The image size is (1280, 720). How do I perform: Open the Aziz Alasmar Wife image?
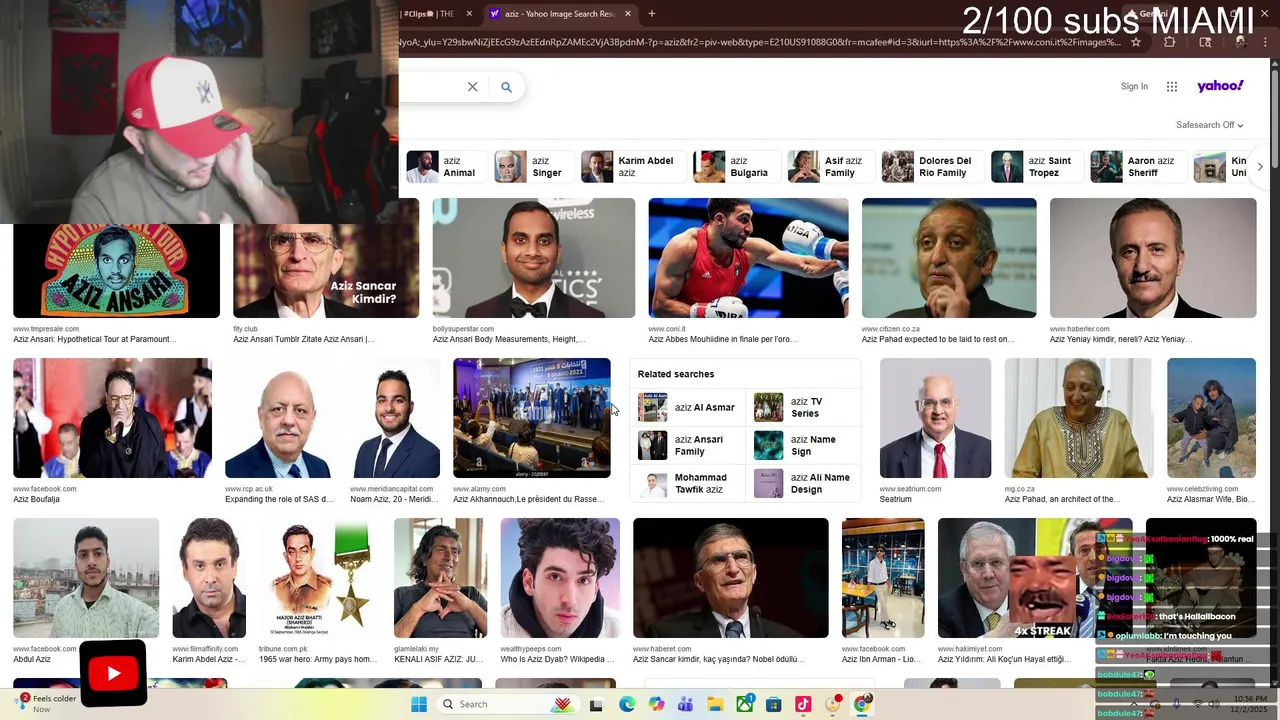point(1211,418)
